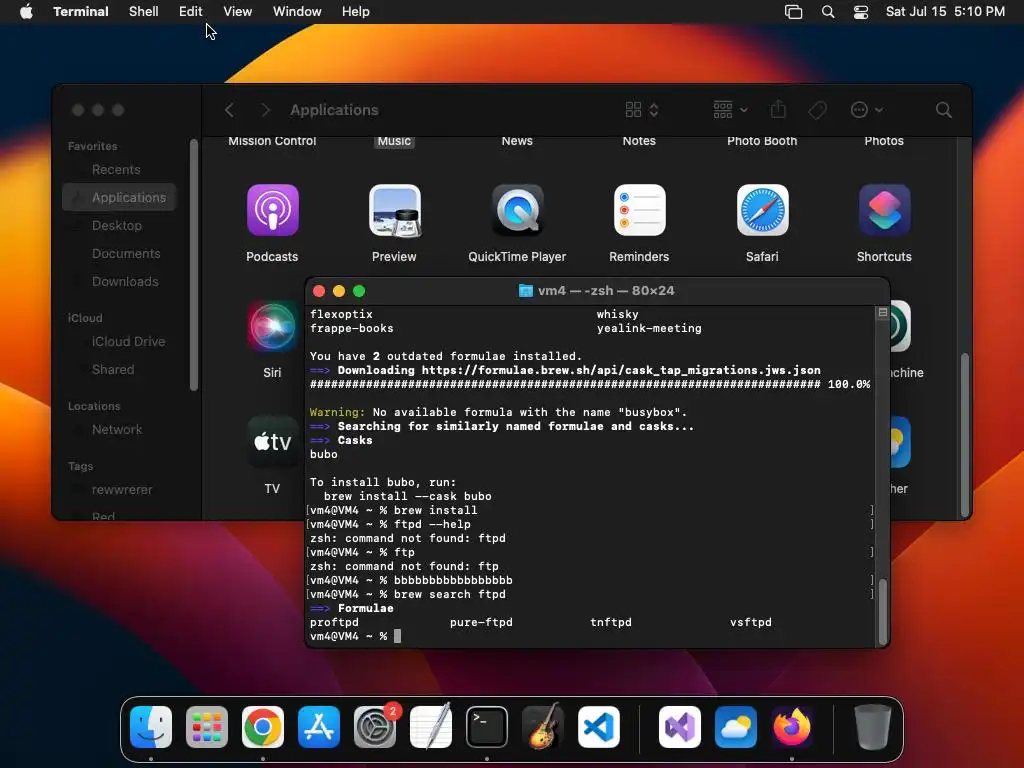
Task: Open Group By dropdown in Finder toolbar
Action: 730,110
